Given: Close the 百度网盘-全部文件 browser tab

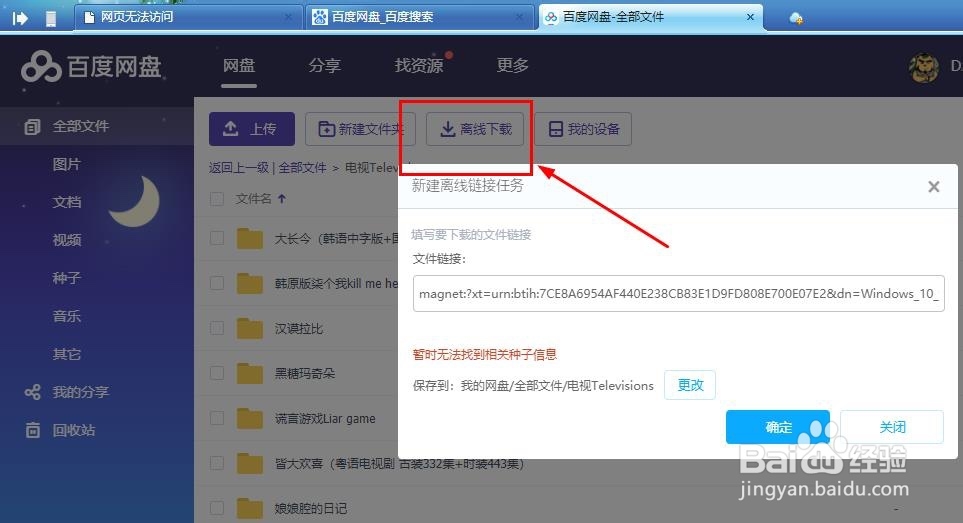Looking at the screenshot, I should click(750, 17).
